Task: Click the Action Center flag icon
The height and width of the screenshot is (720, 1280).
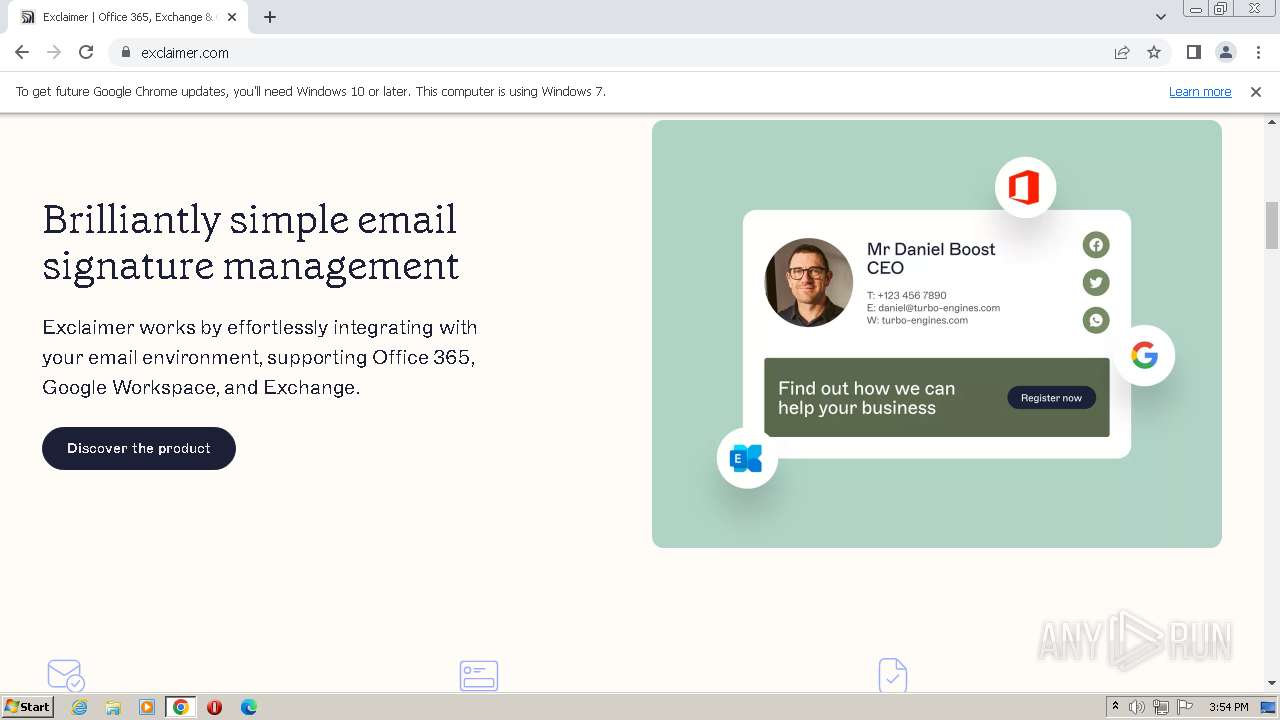Action: tap(1185, 707)
